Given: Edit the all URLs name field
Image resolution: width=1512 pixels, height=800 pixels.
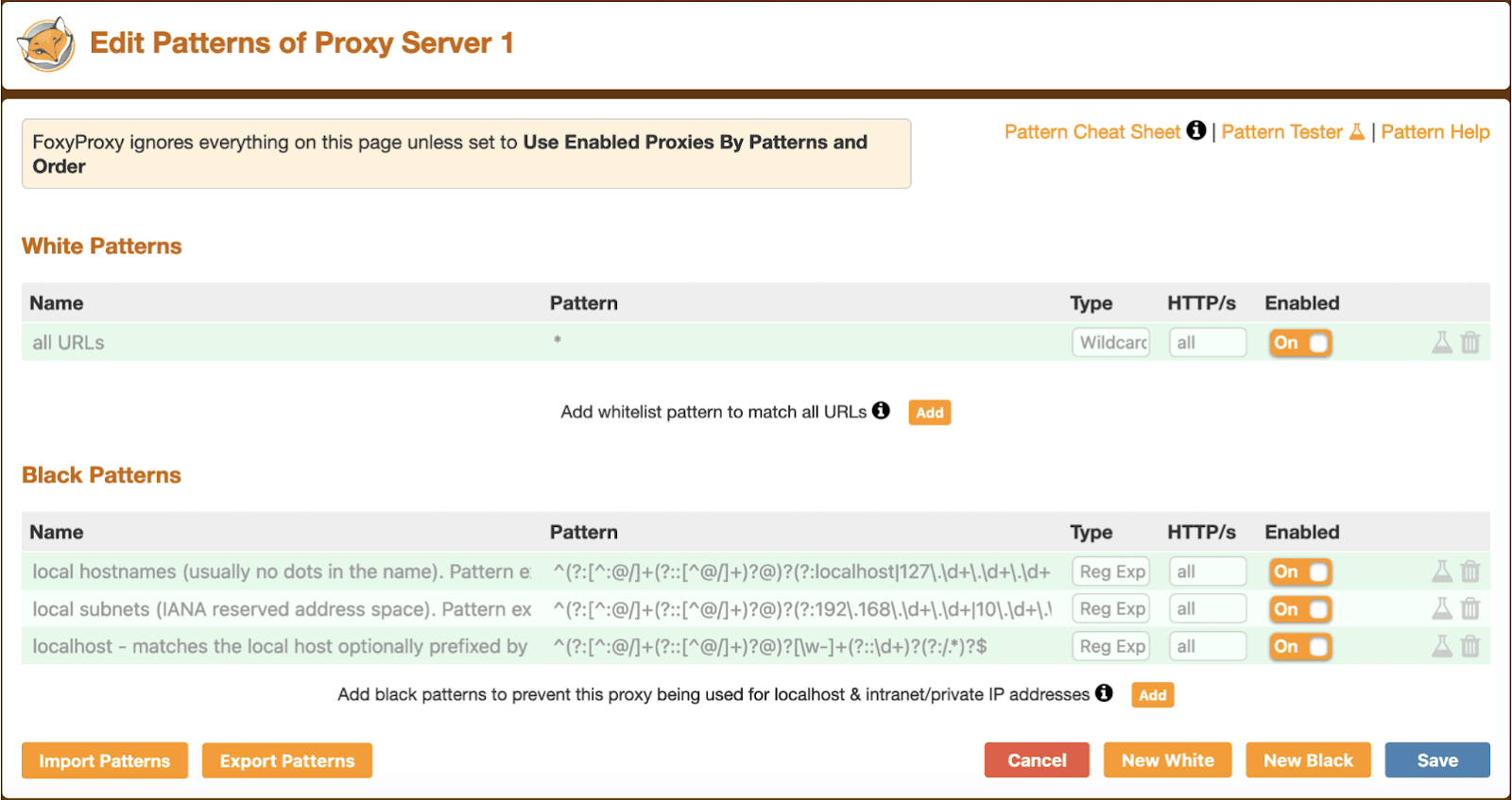Looking at the screenshot, I should pos(280,342).
